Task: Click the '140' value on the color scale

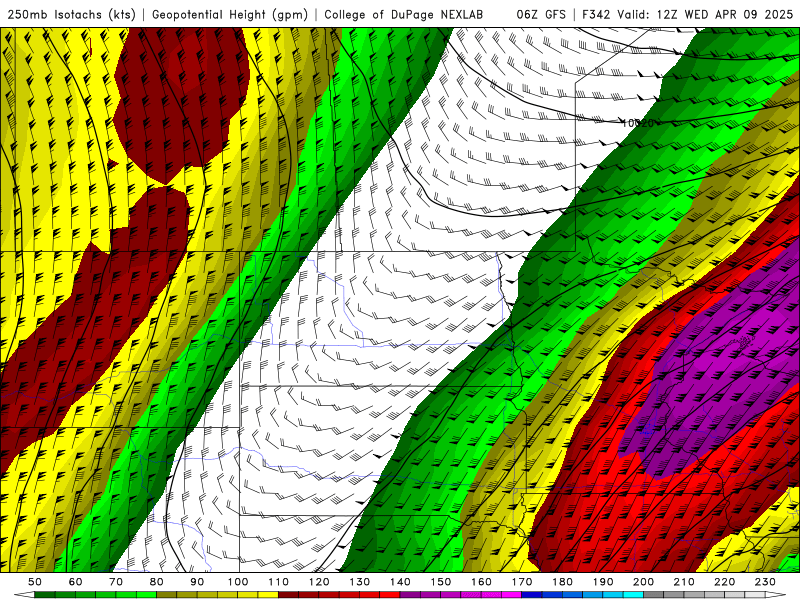Action: [x=400, y=582]
